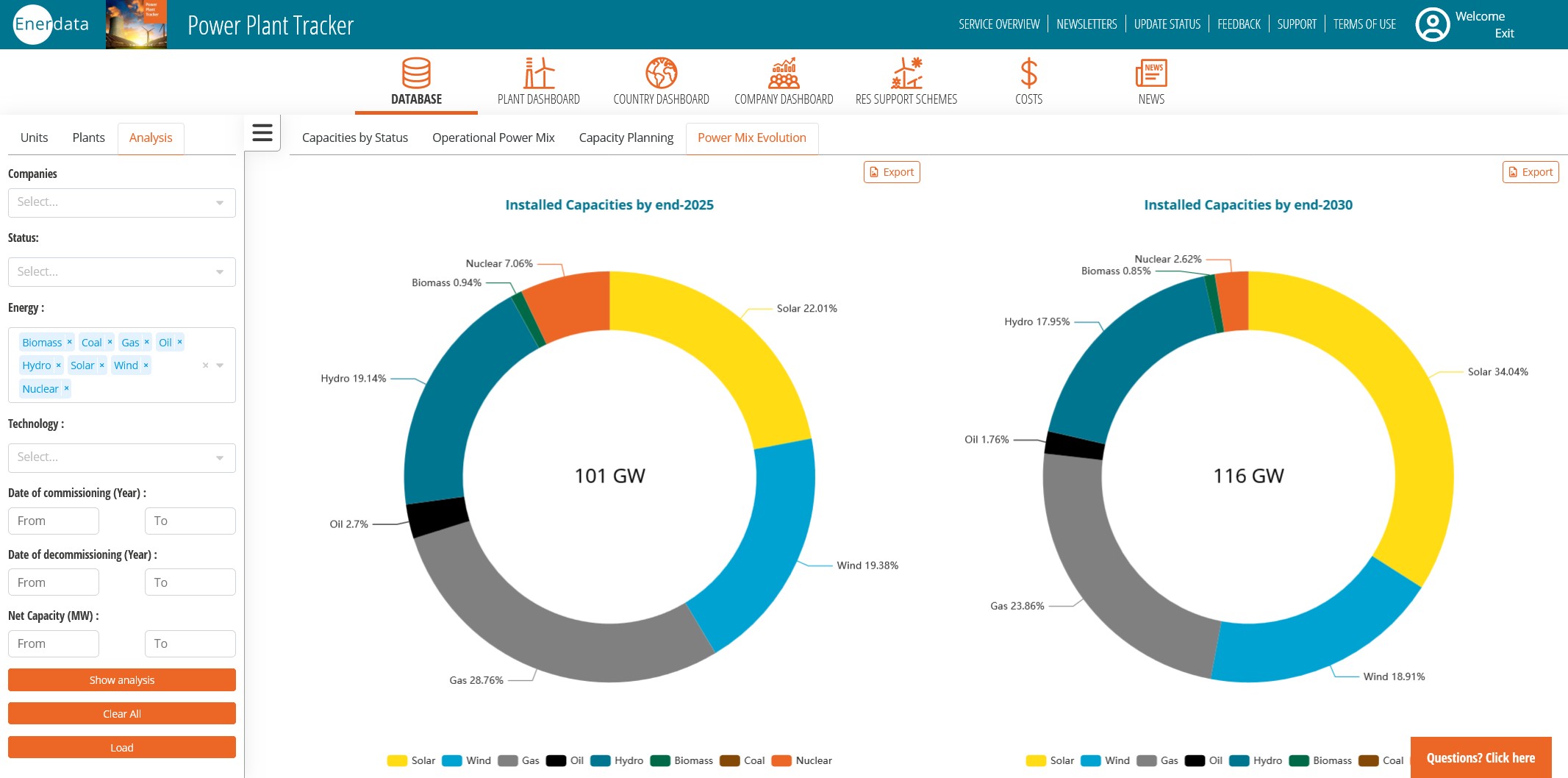This screenshot has height=778, width=1568.
Task: Open the News newspaper icon
Action: click(x=1151, y=74)
